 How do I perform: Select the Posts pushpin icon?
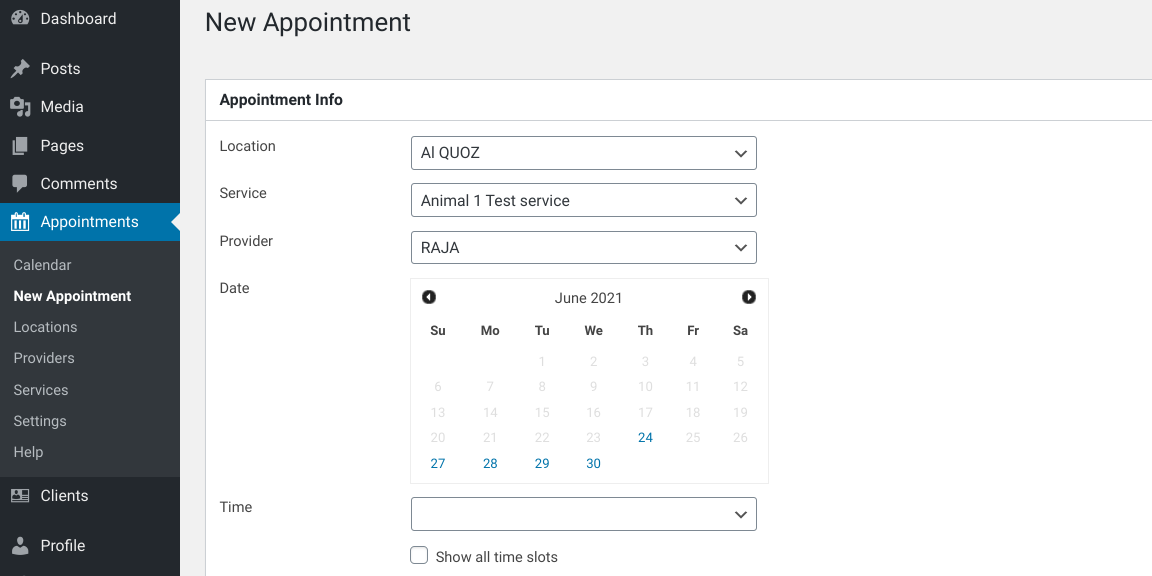[20, 68]
